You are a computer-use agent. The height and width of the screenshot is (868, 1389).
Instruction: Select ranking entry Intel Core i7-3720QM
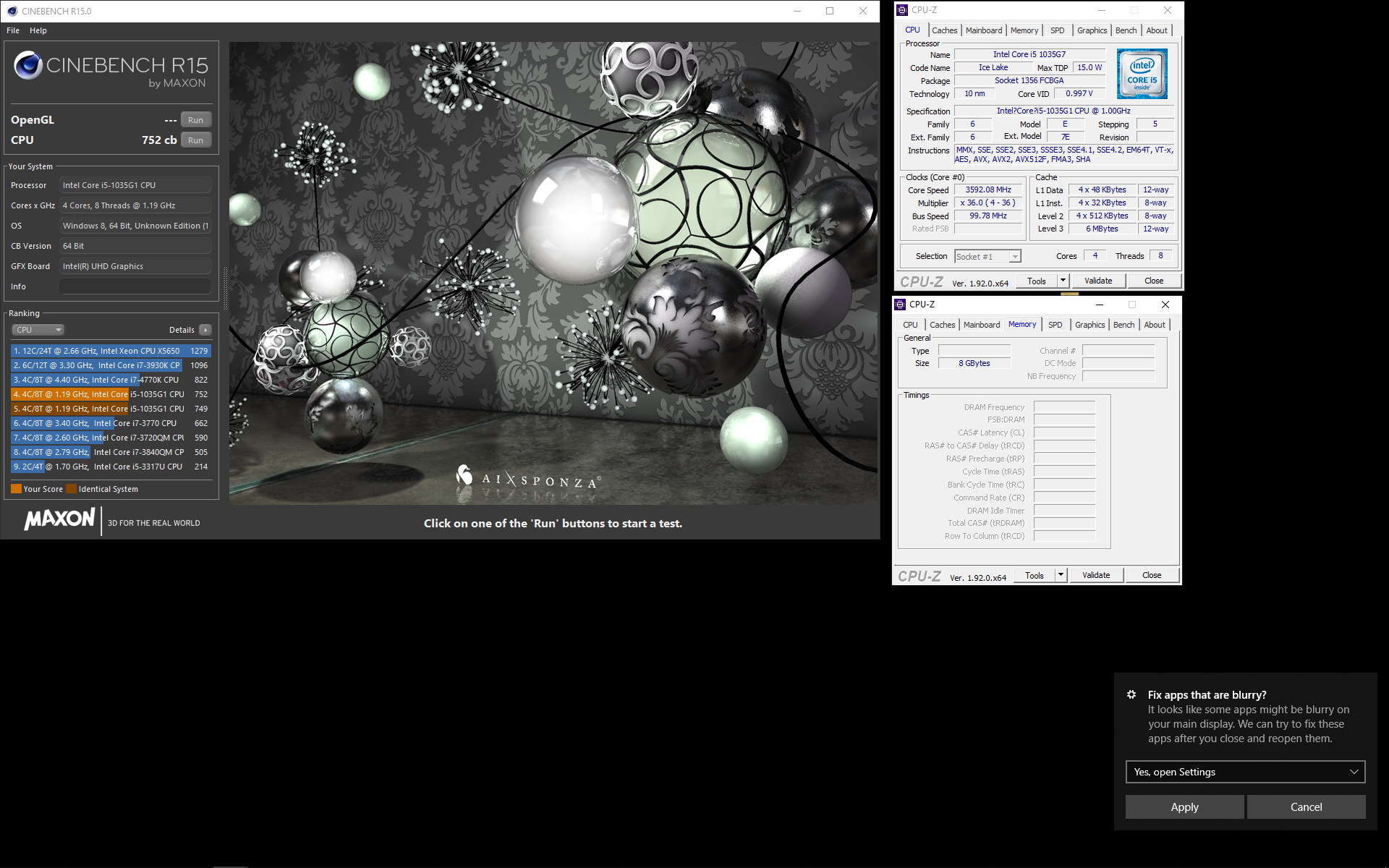111,438
